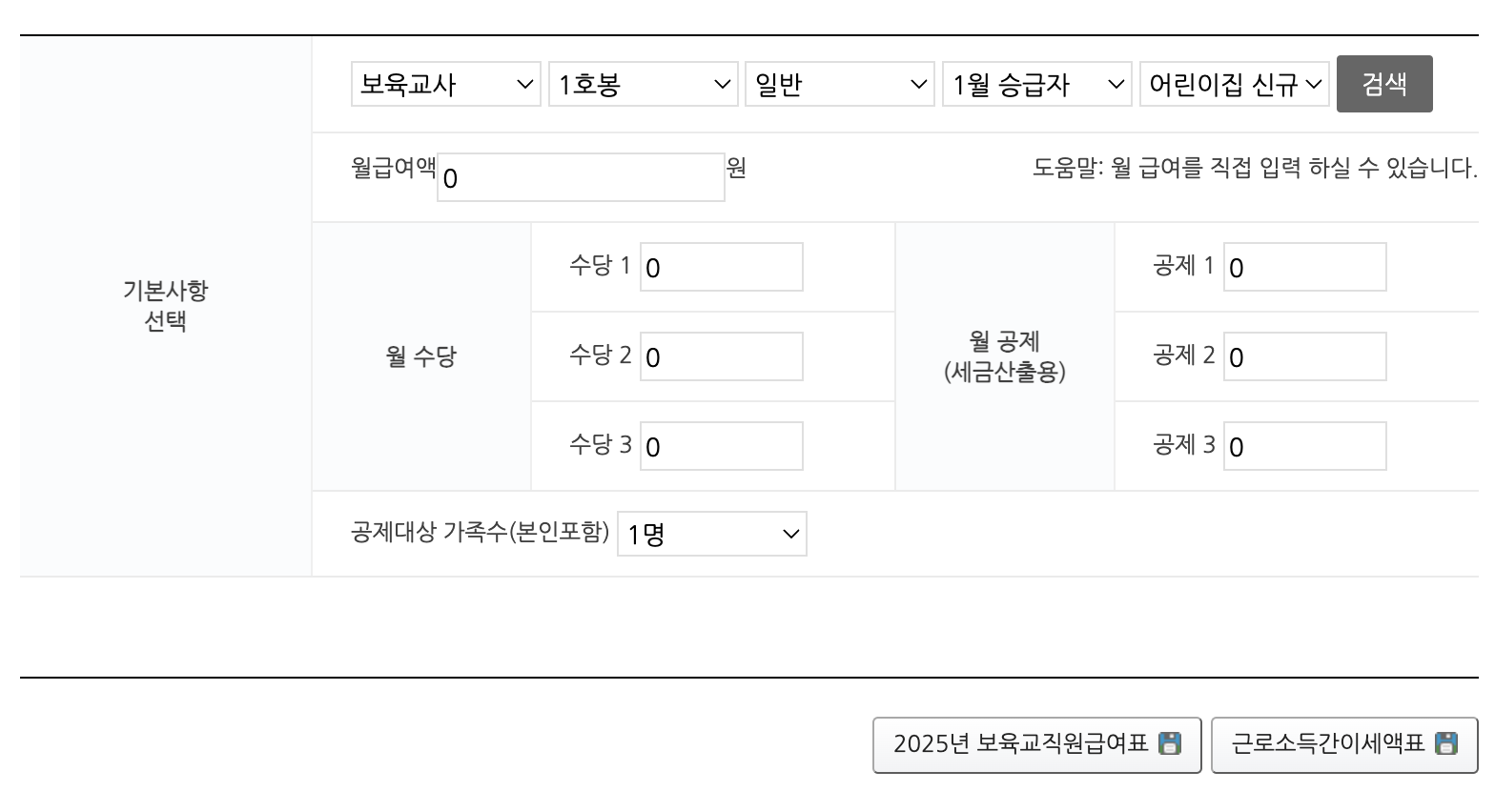Click the 공제 2 deduction field
This screenshot has width=1495, height=812.
coord(1303,356)
